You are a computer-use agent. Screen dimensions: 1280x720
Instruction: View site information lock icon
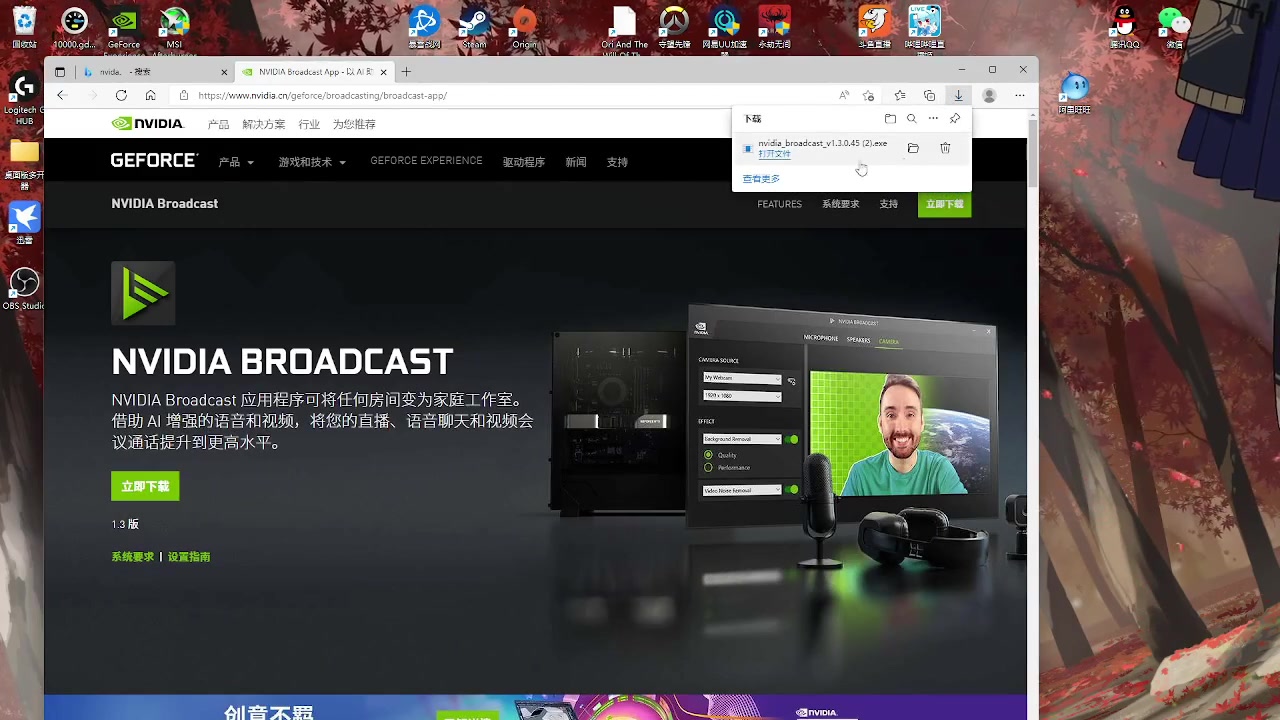click(x=183, y=95)
